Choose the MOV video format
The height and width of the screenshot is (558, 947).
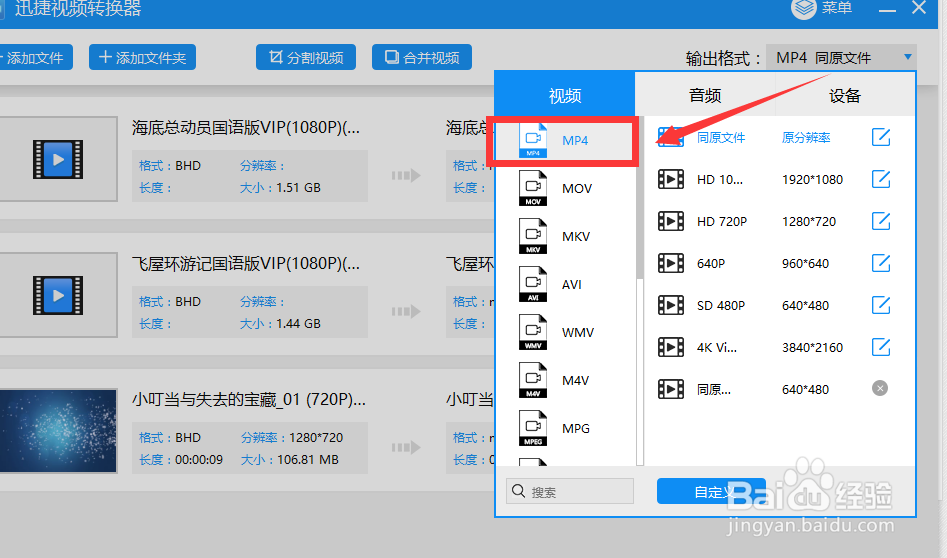click(565, 188)
